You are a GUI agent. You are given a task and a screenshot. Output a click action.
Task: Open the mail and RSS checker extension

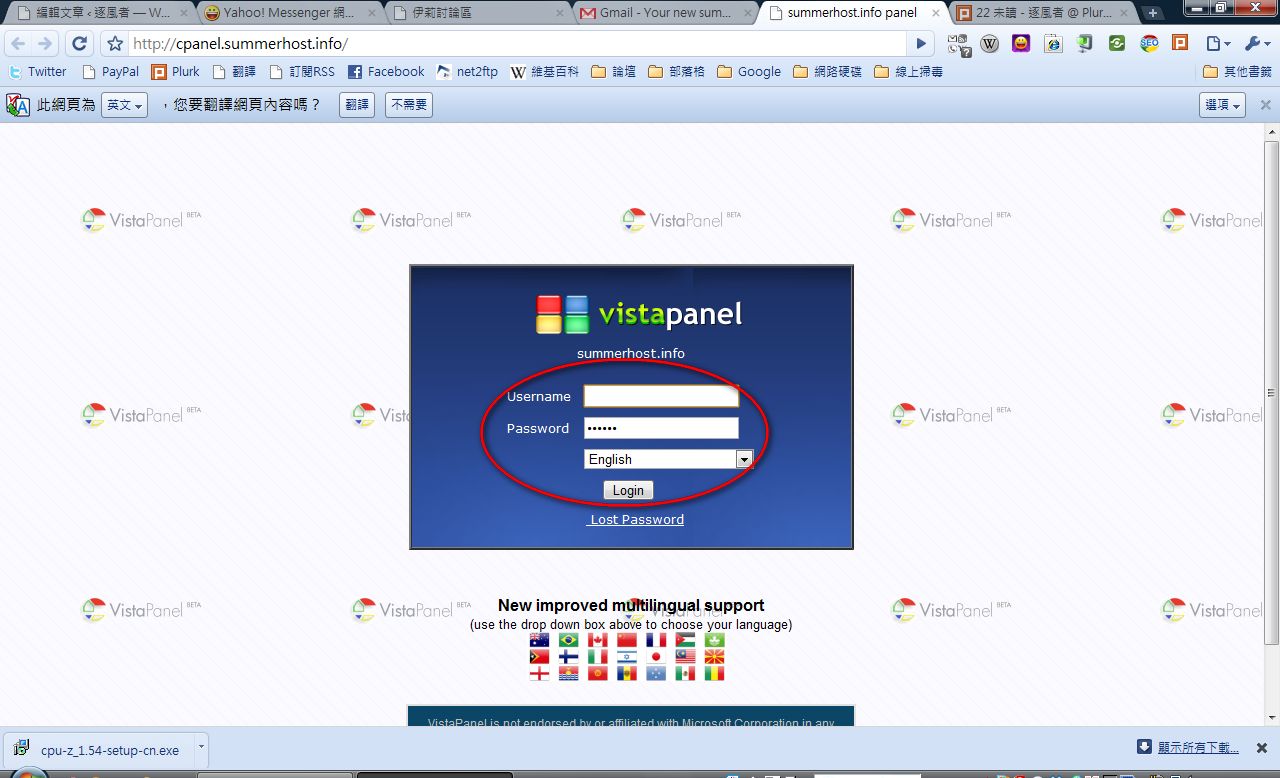tap(959, 44)
